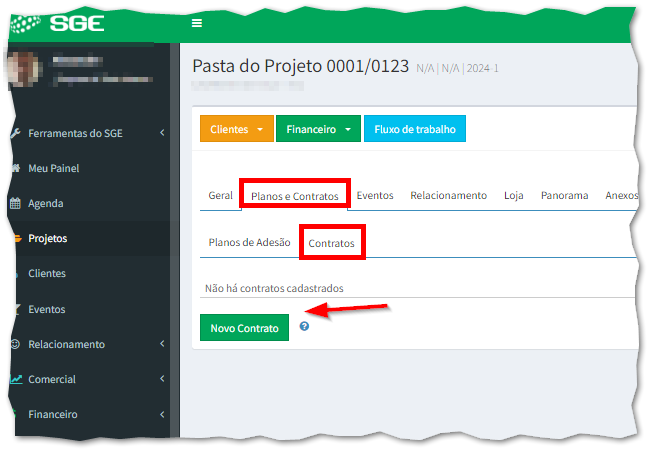This screenshot has width=649, height=451.
Task: Expand Relacionamento sidebar chevron
Action: [x=162, y=343]
